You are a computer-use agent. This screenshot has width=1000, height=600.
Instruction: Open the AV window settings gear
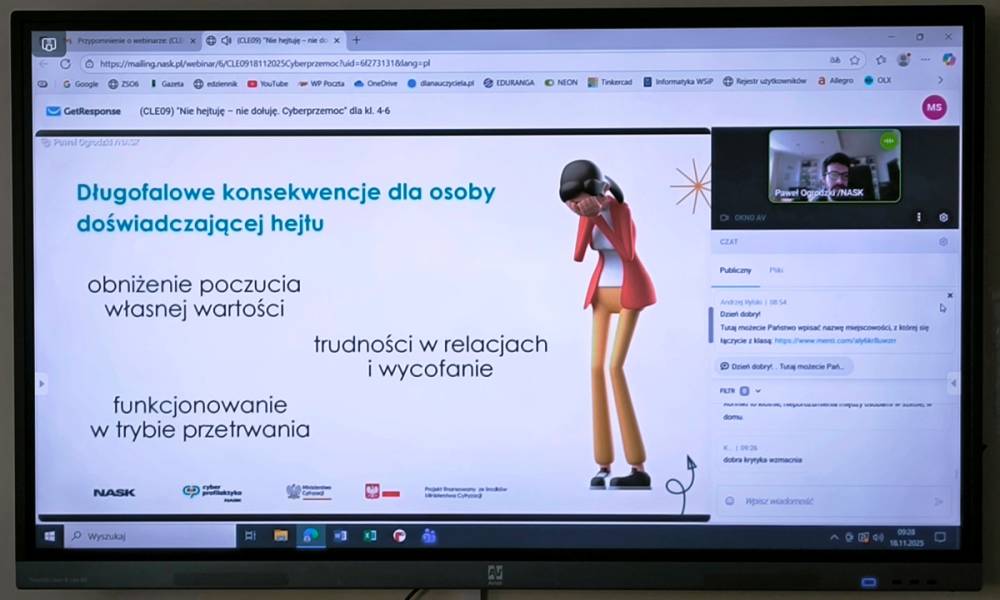[942, 217]
